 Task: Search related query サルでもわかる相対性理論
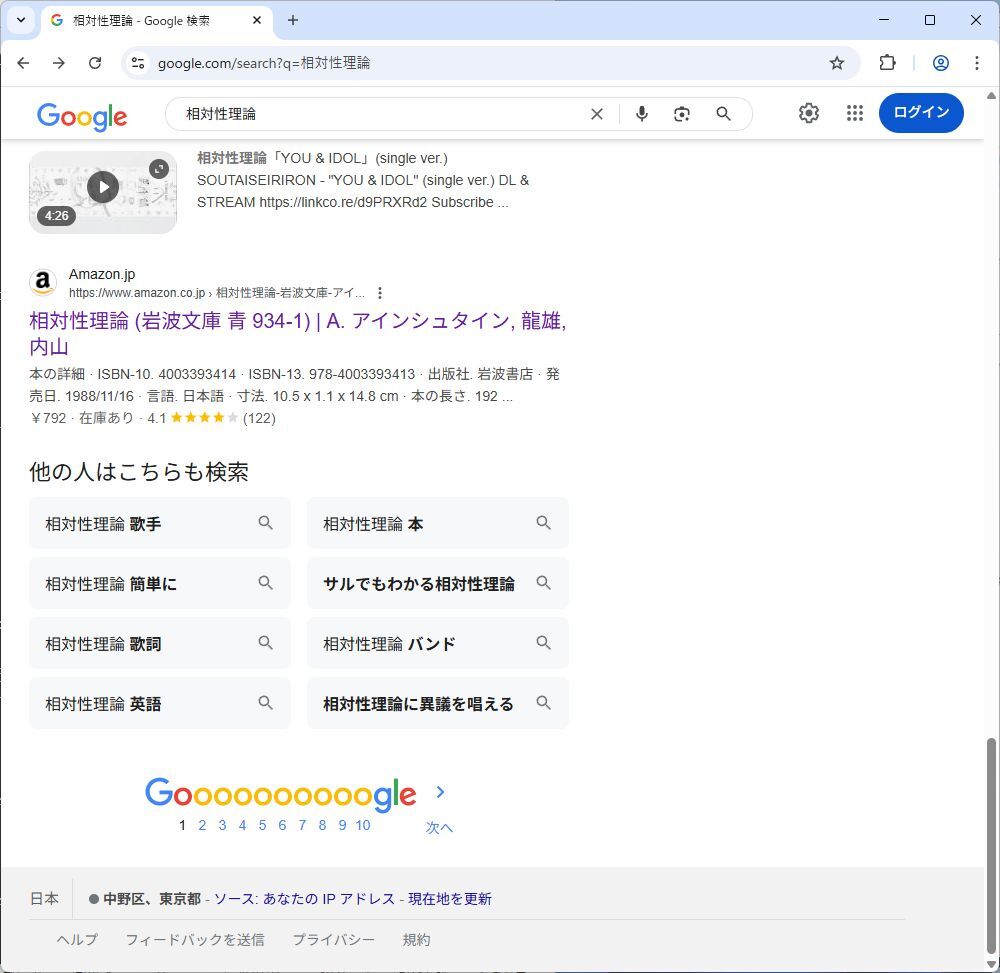(x=438, y=583)
